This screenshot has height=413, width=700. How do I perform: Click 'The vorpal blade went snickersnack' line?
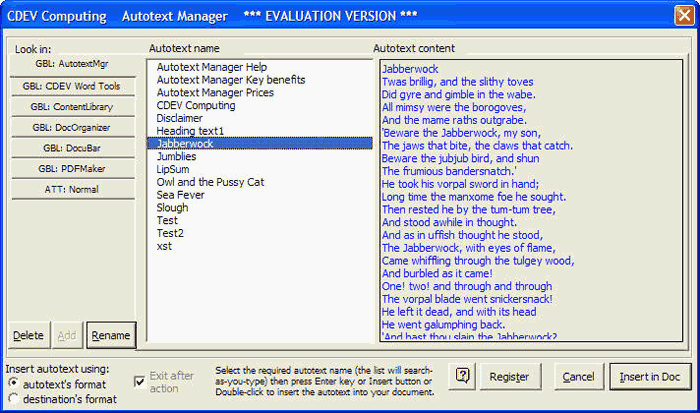tap(467, 299)
